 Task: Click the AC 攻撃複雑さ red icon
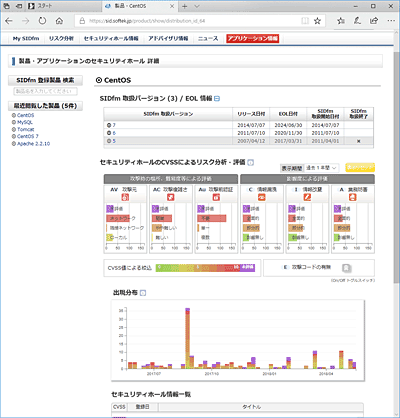point(170,197)
